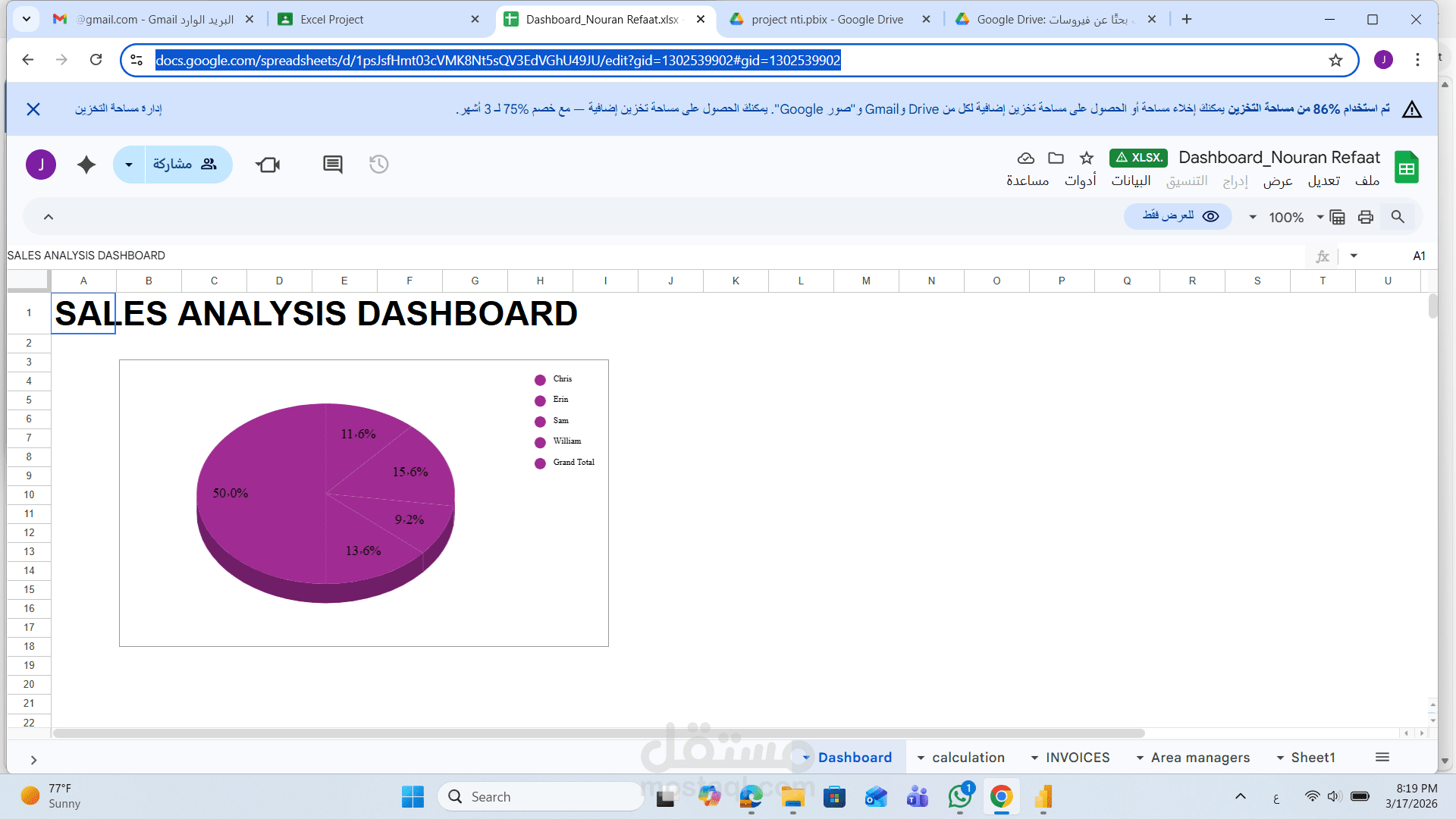This screenshot has height=819, width=1456.
Task: Open the 100% zoom dropdown
Action: [x=1286, y=218]
